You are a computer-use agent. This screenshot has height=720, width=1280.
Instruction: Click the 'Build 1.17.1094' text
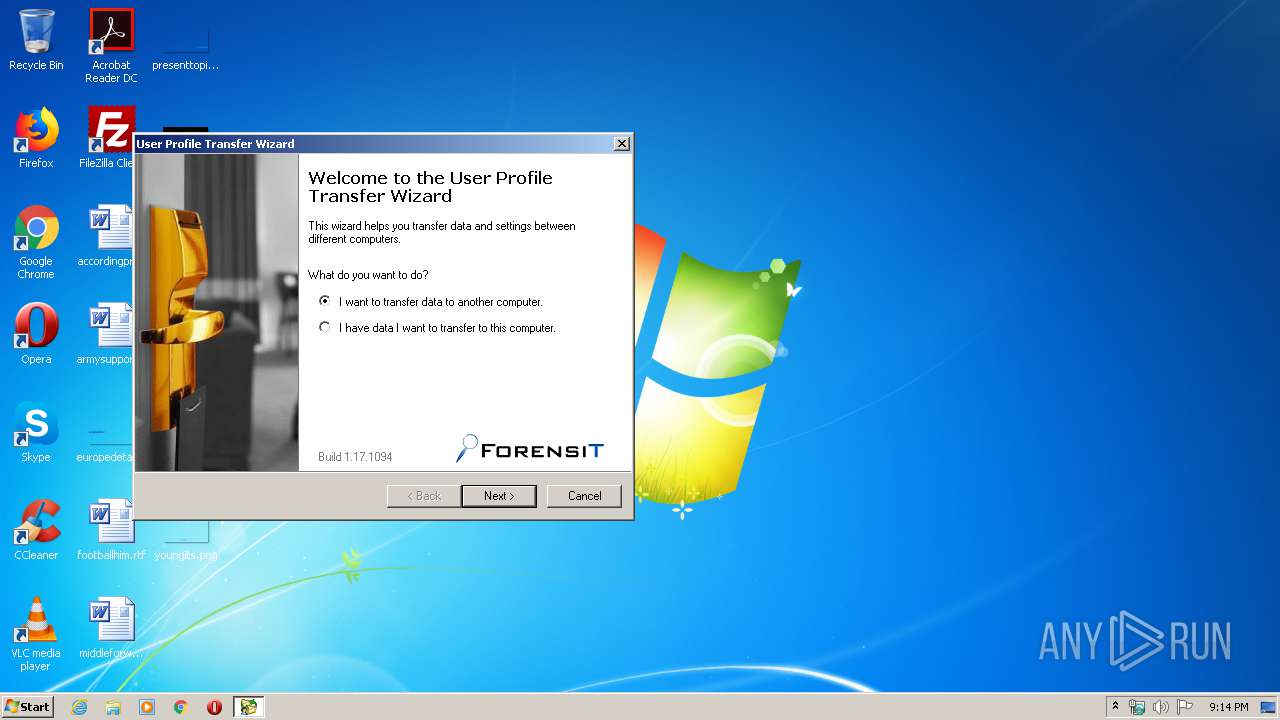coord(355,457)
